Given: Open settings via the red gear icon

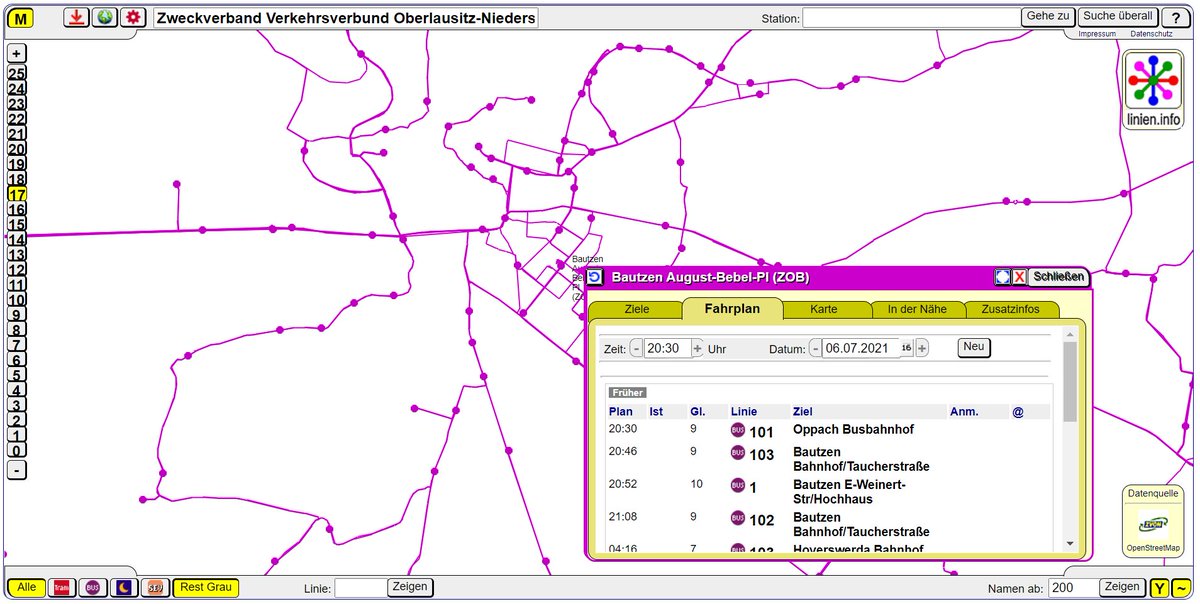Looking at the screenshot, I should (134, 18).
